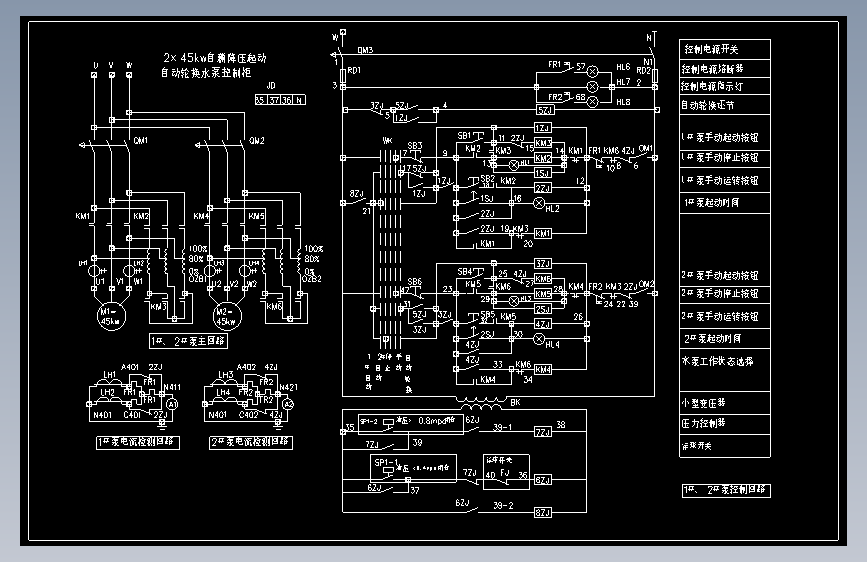Select legend row '1#泵手动运转按钮'
This screenshot has height=562, width=867.
click(725, 180)
